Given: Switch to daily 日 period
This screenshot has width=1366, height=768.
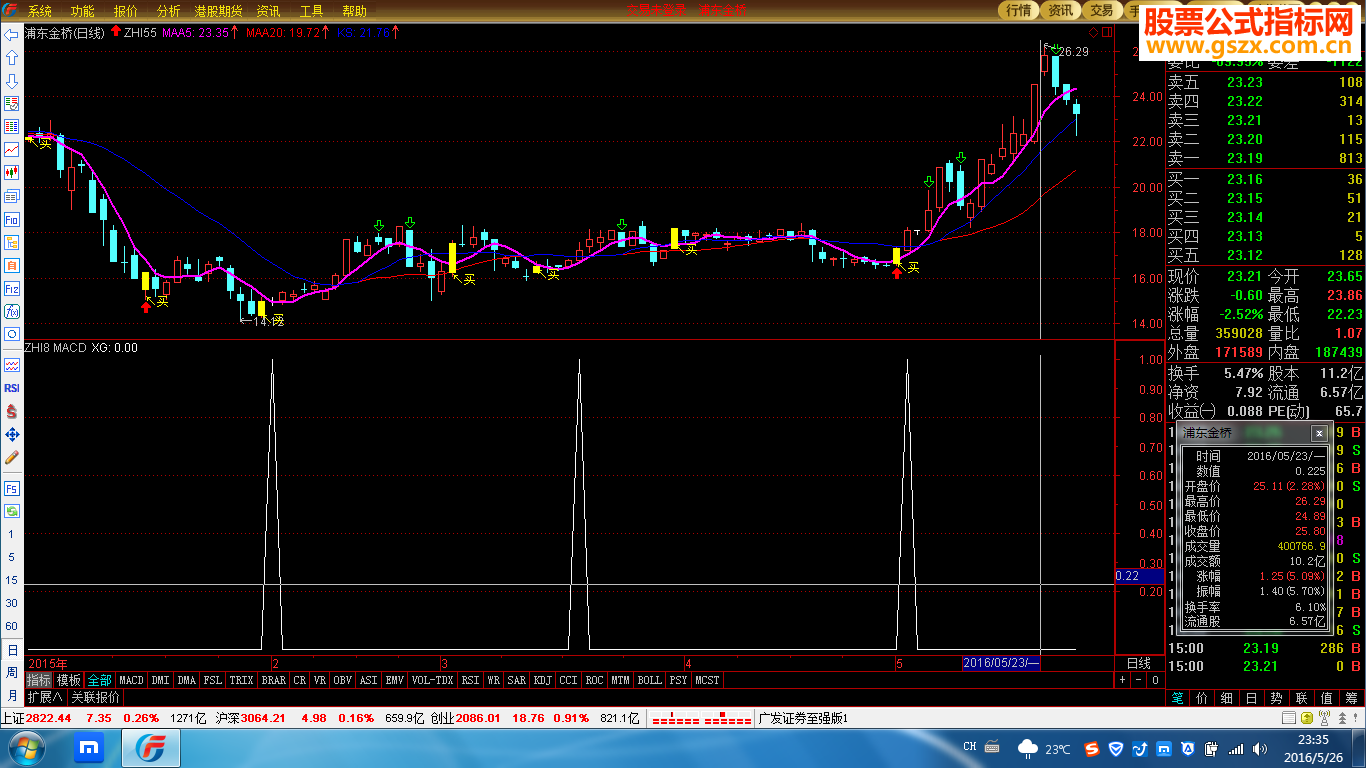Looking at the screenshot, I should 12,649.
